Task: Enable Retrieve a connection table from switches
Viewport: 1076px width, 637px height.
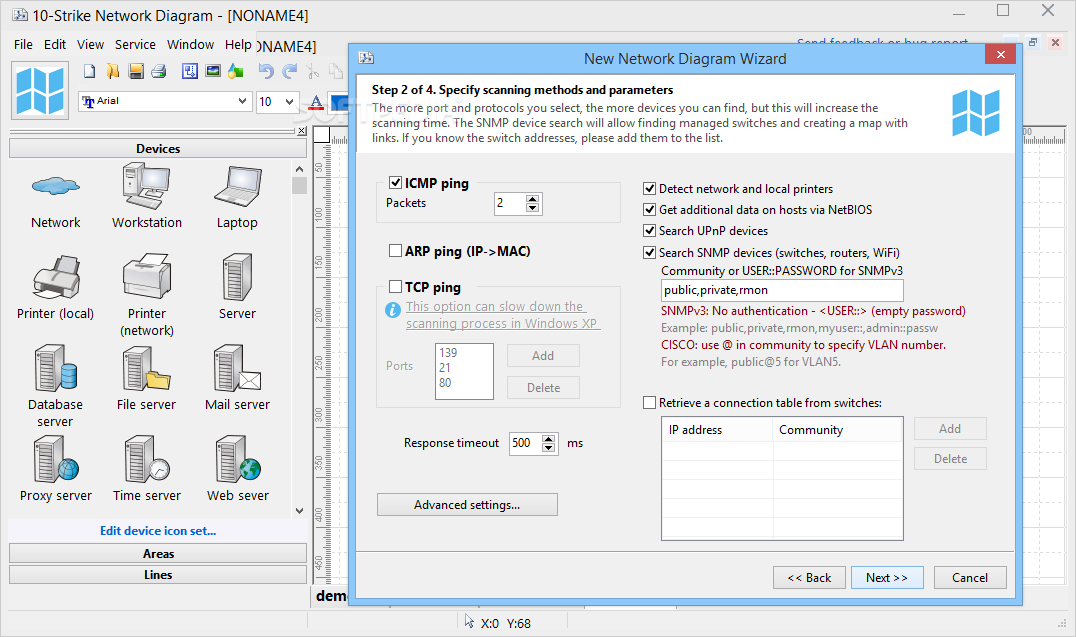Action: pos(649,403)
